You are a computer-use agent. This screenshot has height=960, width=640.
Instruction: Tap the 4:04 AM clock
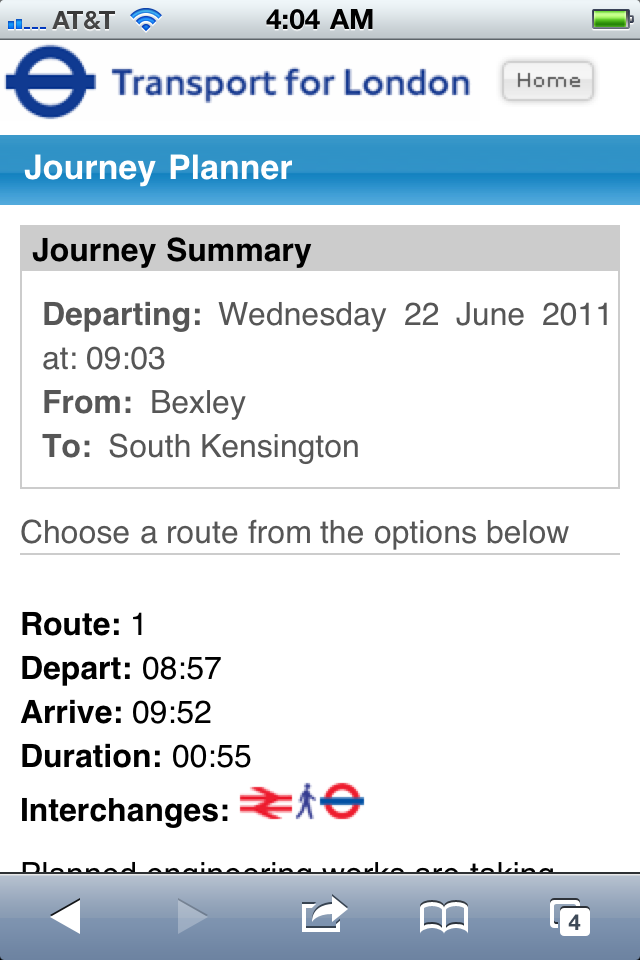click(320, 19)
